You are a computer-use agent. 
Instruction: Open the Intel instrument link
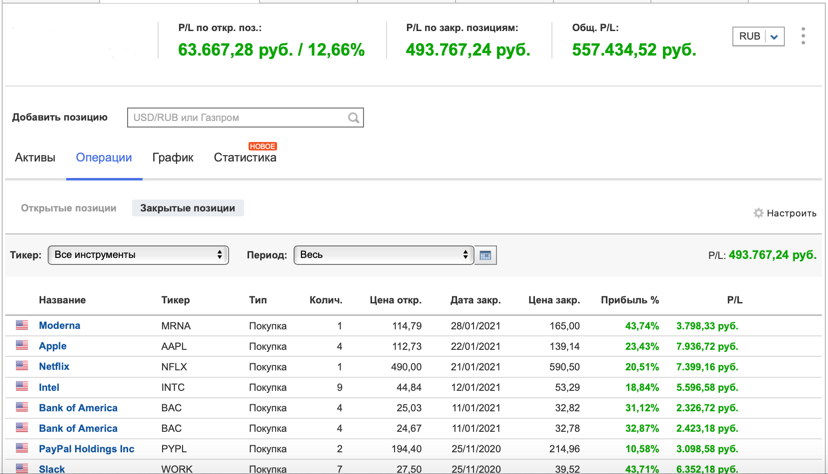(x=49, y=387)
